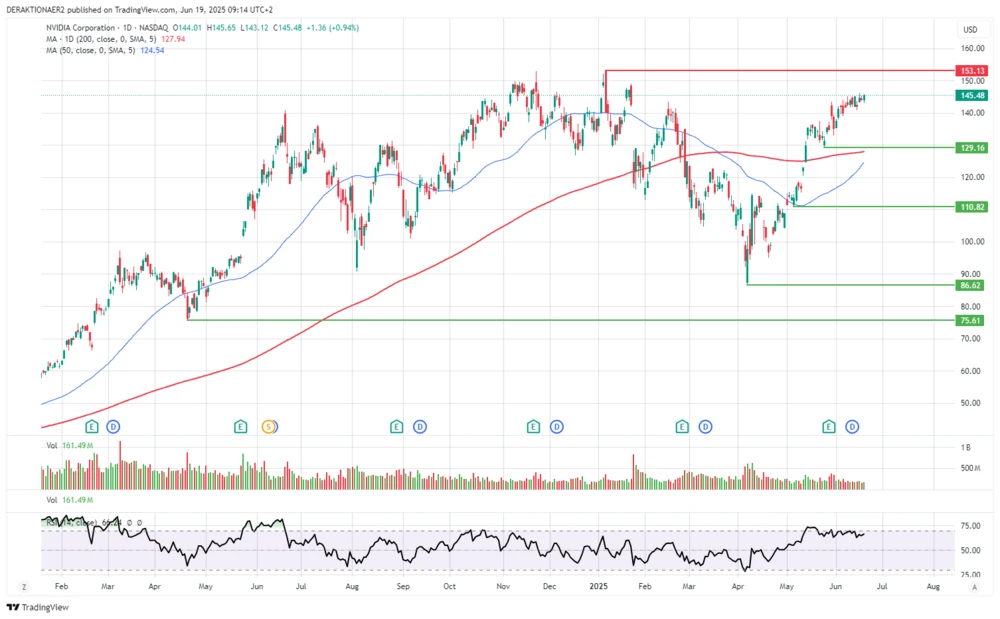Click the February earnings "E" marker icon
1000x619 pixels.
coord(90,426)
